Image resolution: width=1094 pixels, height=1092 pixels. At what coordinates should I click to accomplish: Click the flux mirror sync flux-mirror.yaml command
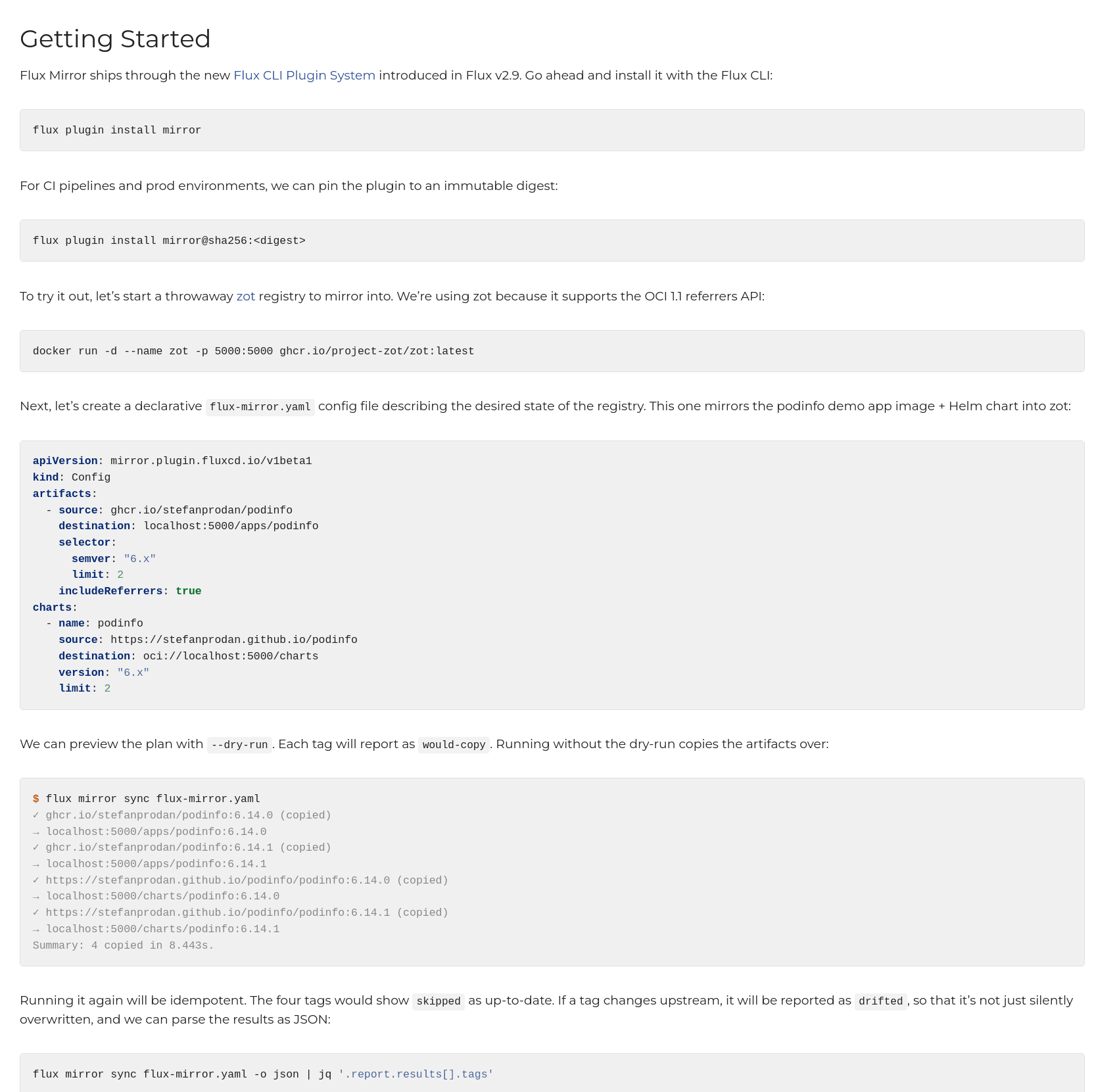point(153,799)
